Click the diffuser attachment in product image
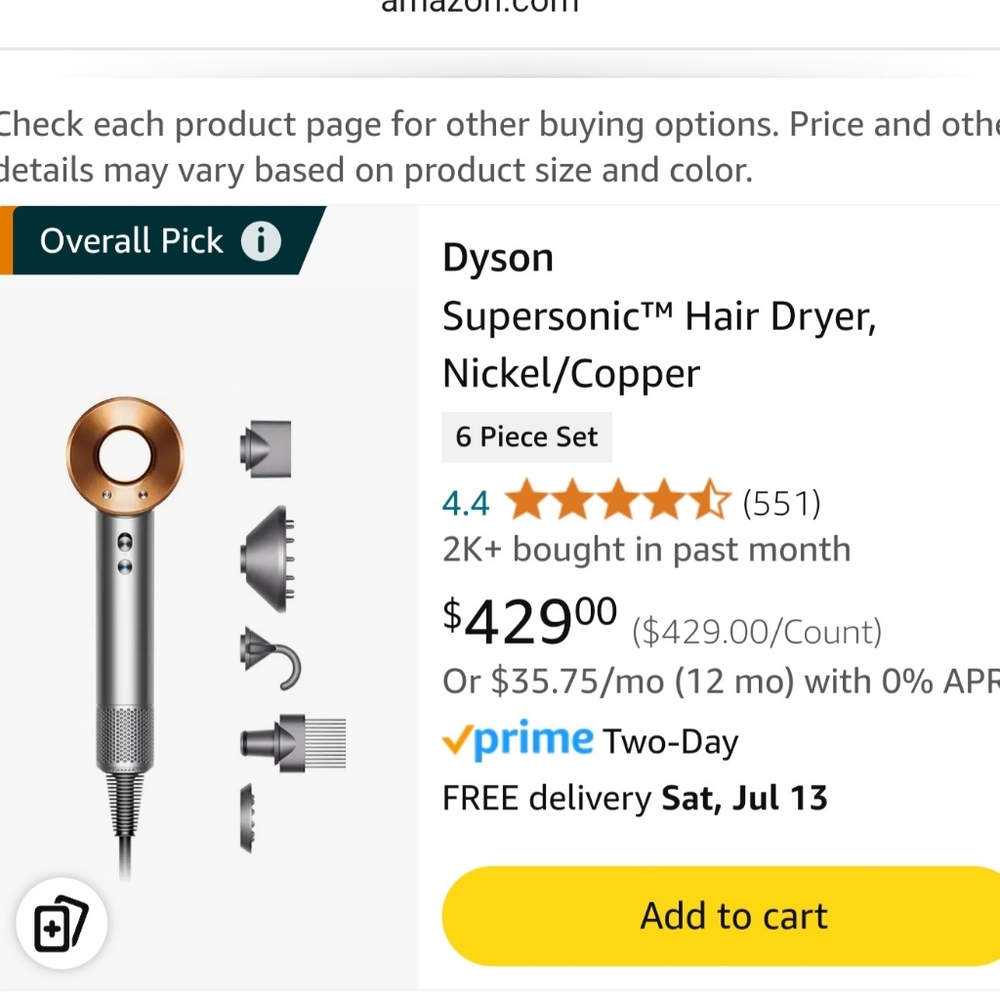The width and height of the screenshot is (1000, 998). coord(265,557)
